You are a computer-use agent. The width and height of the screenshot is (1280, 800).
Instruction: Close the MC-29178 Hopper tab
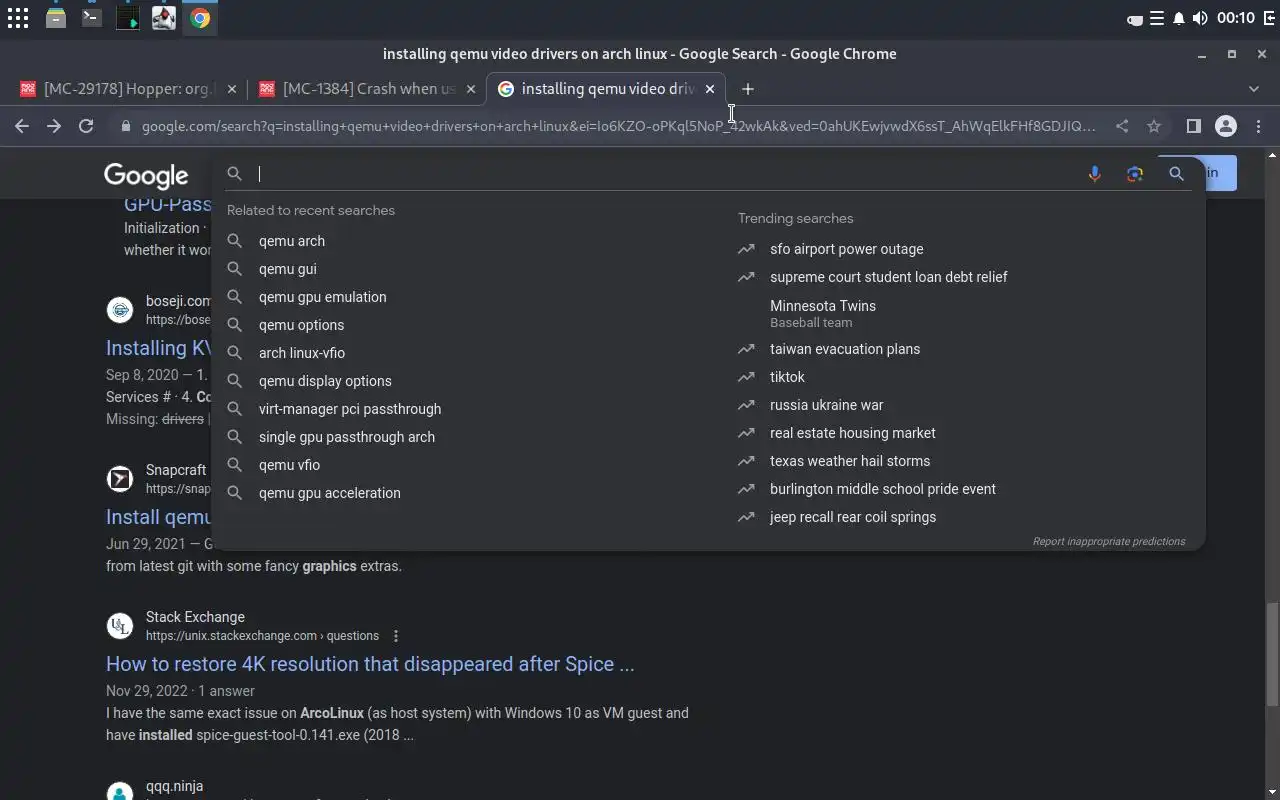[x=232, y=89]
